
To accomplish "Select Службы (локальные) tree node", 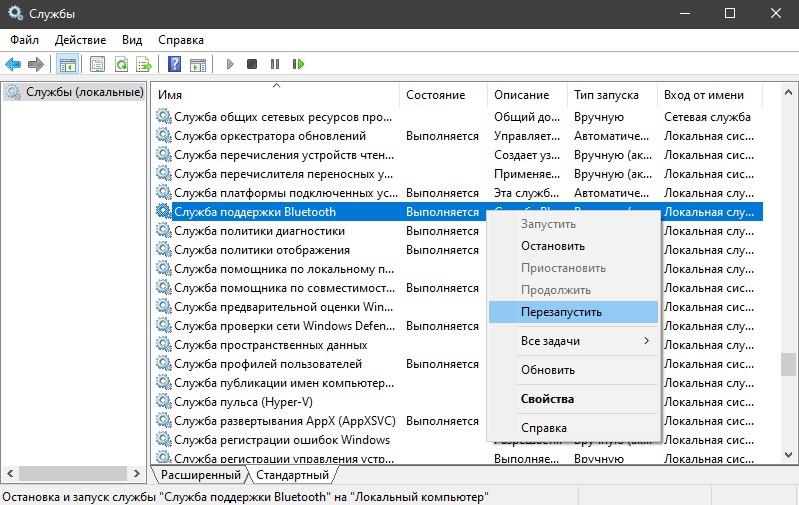I will (74, 92).
